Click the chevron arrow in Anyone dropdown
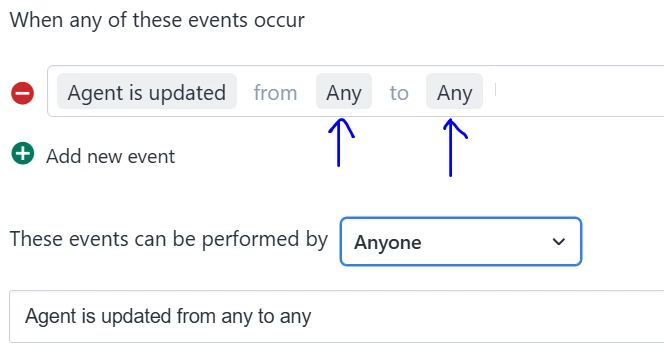Screen dimensions: 664x362 click(559, 242)
